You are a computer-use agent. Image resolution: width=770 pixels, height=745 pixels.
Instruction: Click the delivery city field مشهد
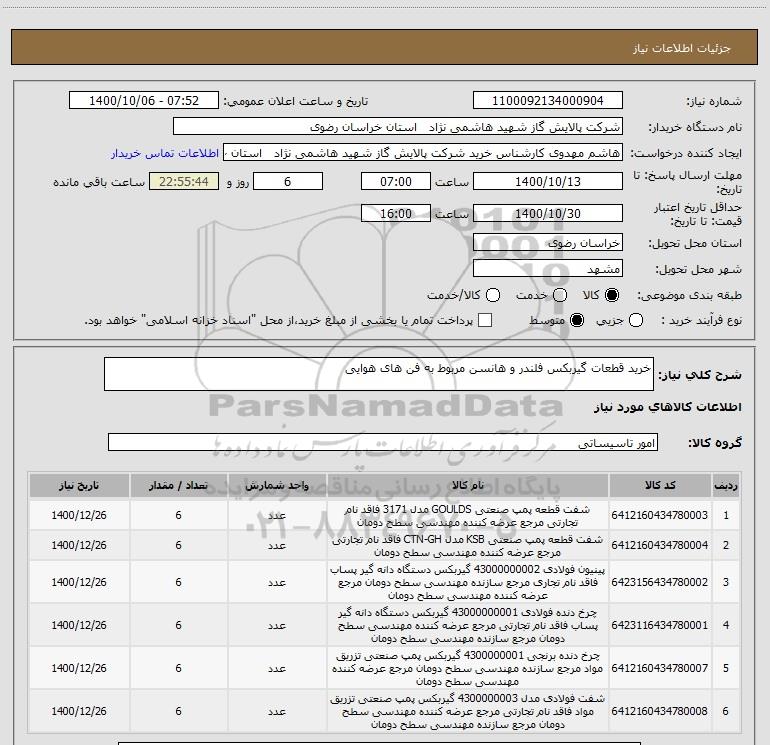(547, 269)
